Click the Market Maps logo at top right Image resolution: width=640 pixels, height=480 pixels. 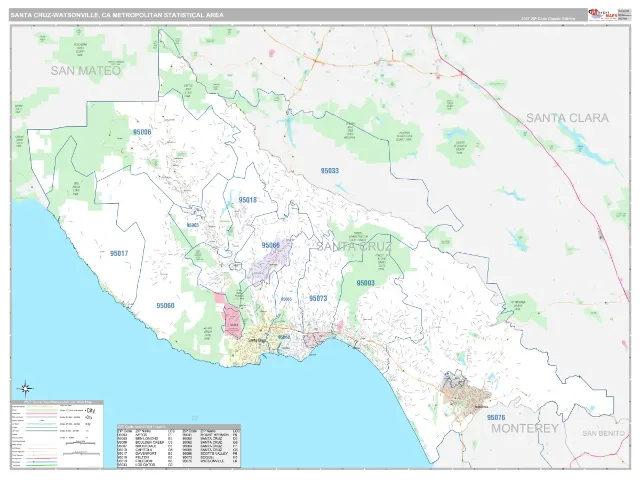tap(602, 15)
